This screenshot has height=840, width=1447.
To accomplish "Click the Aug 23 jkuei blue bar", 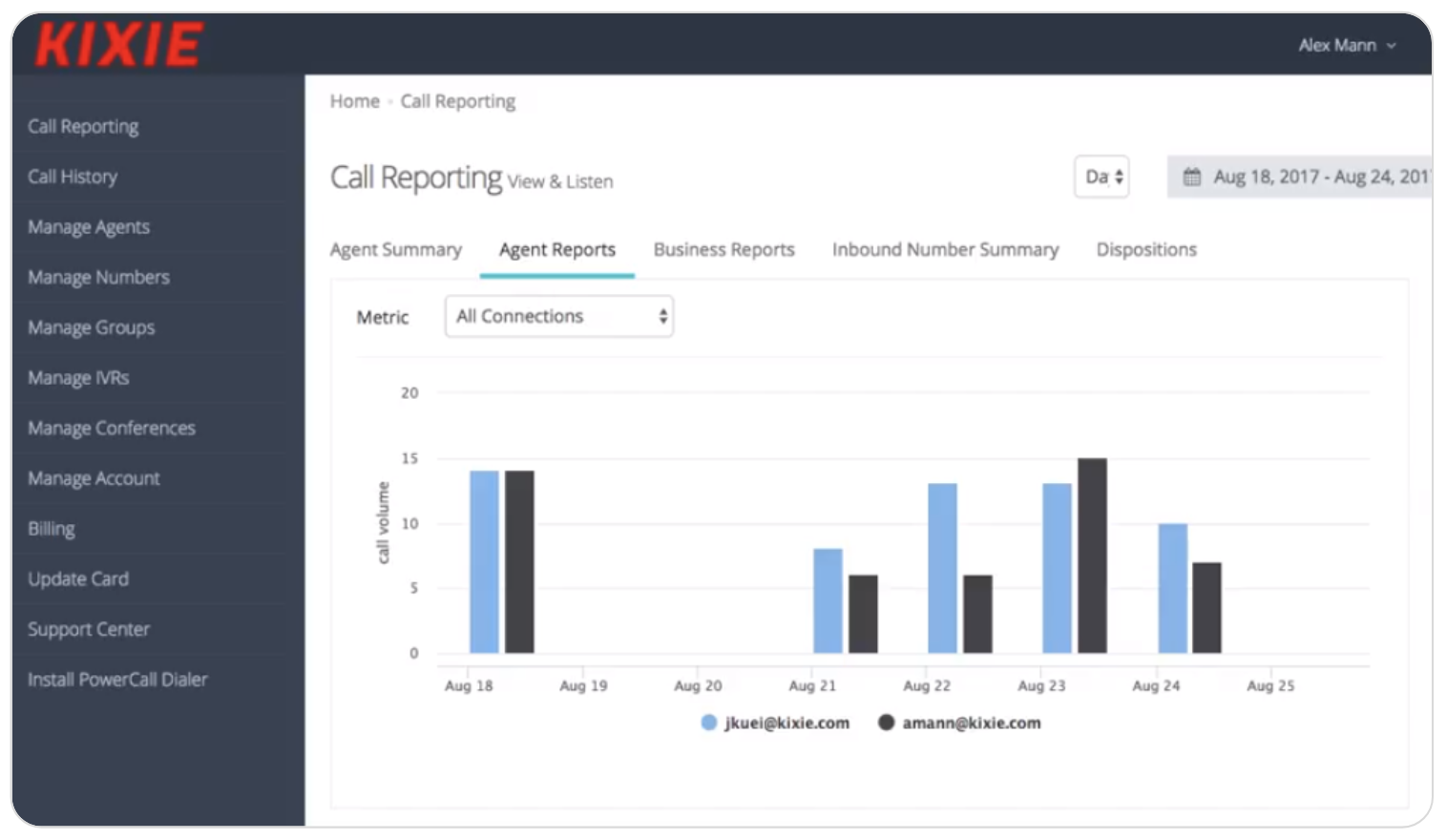I will (1057, 569).
